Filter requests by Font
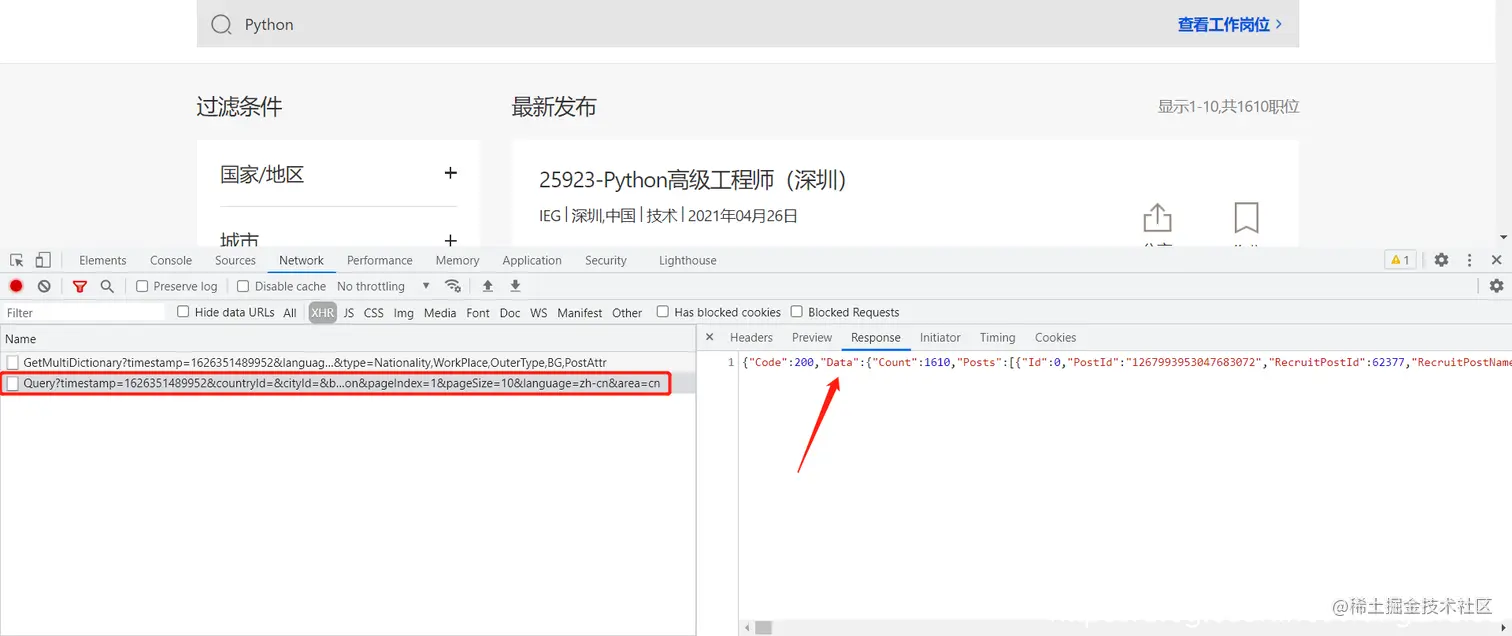1512x636 pixels. click(478, 313)
